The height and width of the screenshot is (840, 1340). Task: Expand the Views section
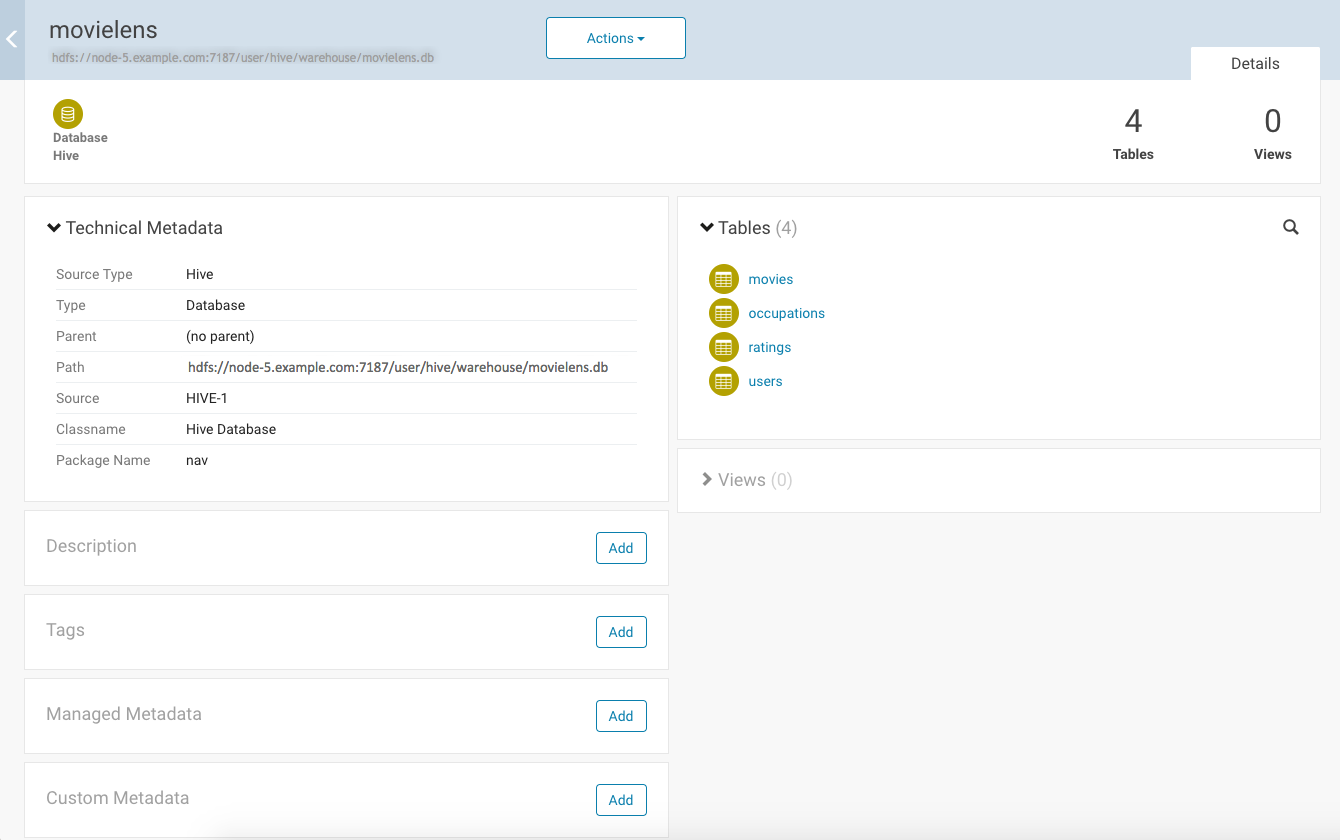(707, 480)
